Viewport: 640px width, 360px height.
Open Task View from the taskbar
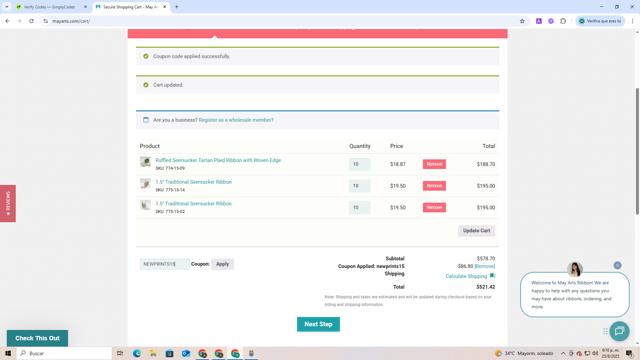[120, 353]
